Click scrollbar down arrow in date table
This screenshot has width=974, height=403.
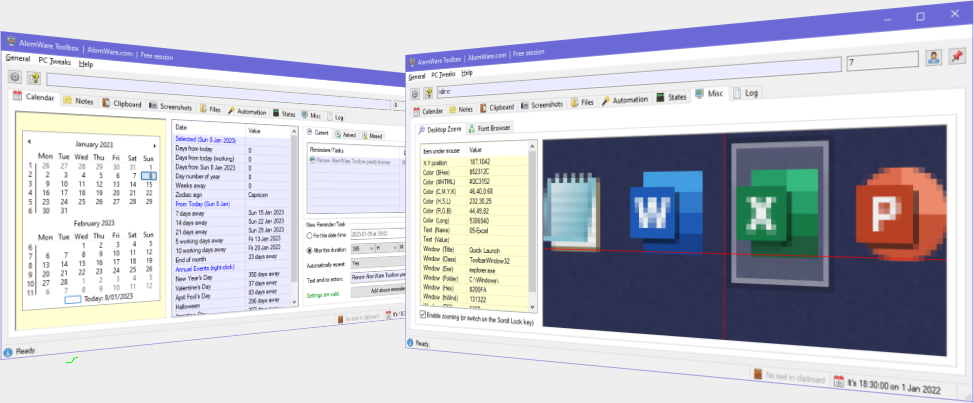tap(294, 301)
